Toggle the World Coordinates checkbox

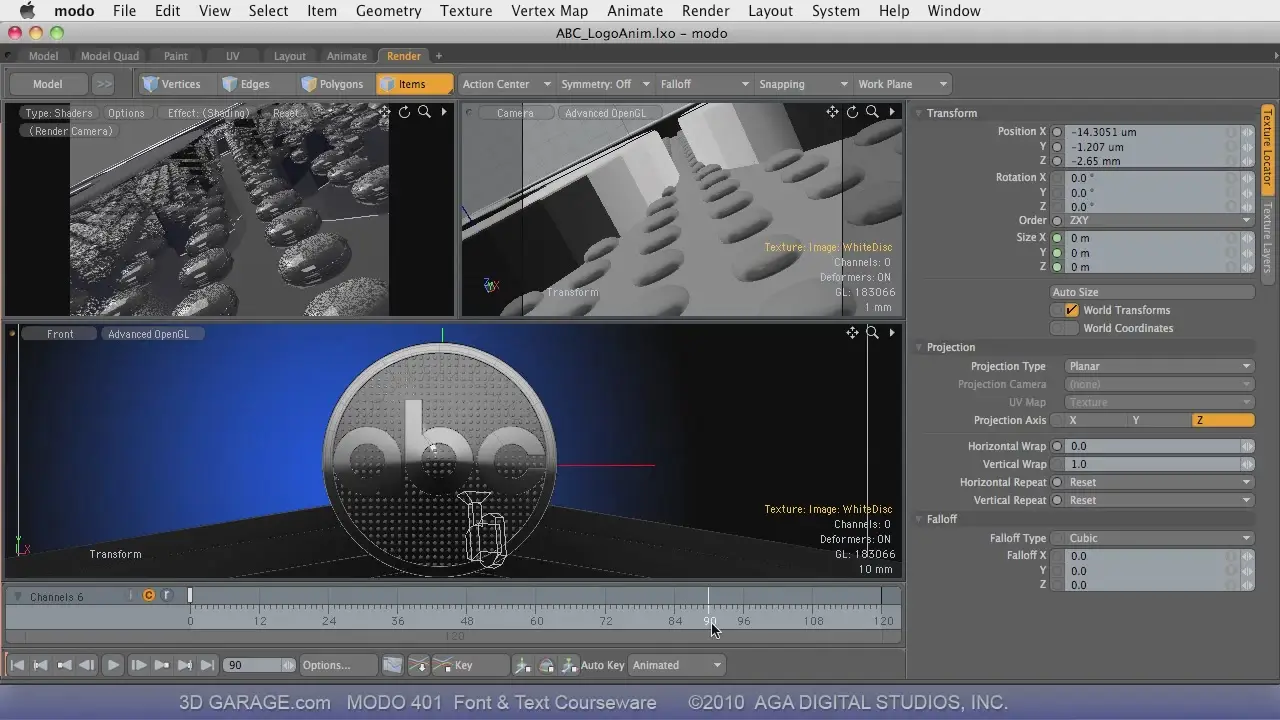(1072, 328)
